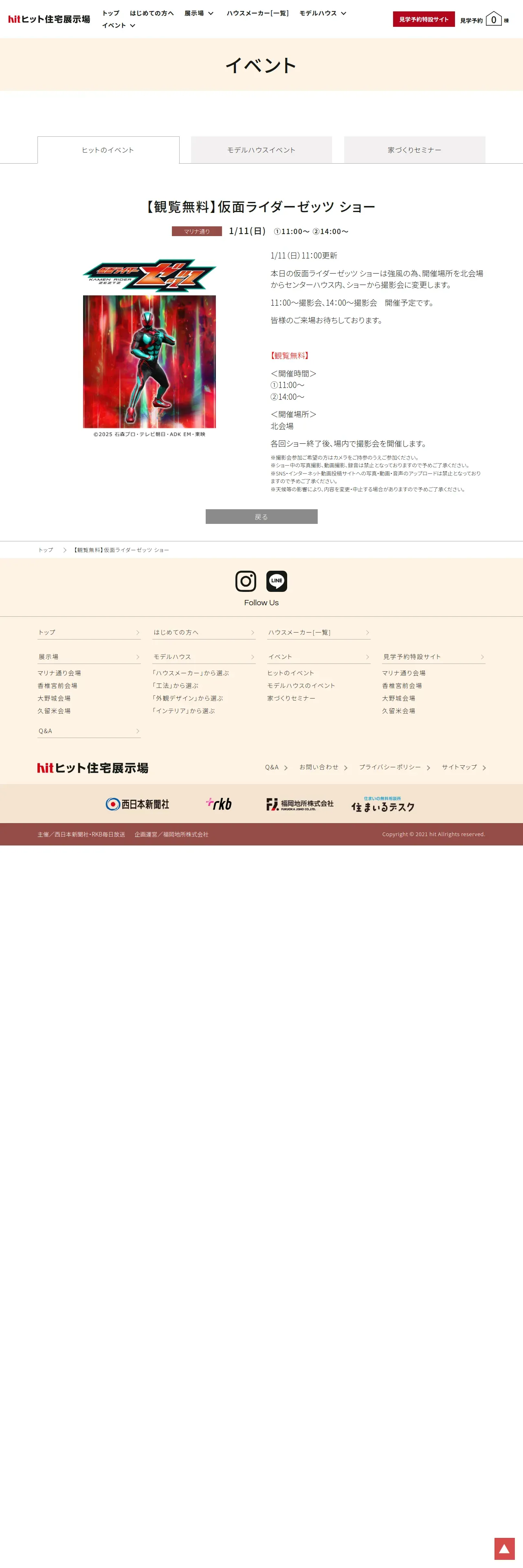523x1568 pixels.
Task: Click 「ハウスメーカー」から選ぶ footer link
Action: [191, 673]
